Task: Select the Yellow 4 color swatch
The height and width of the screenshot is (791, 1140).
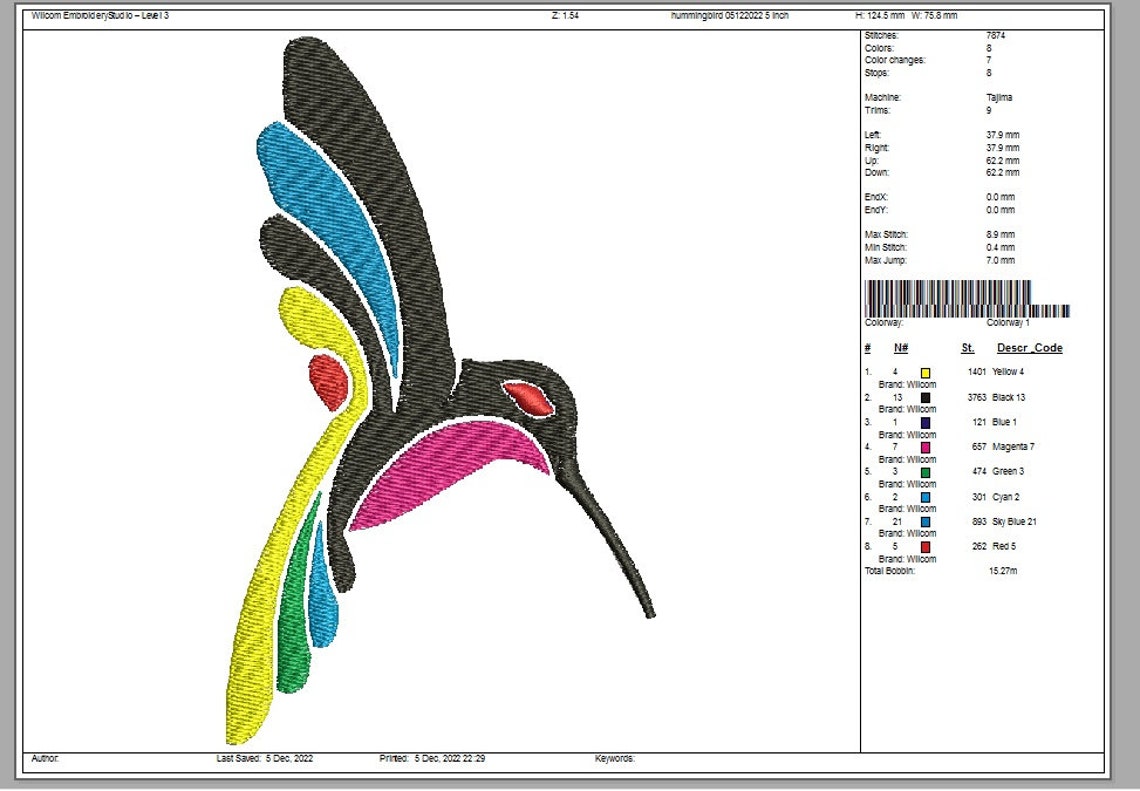Action: point(925,371)
